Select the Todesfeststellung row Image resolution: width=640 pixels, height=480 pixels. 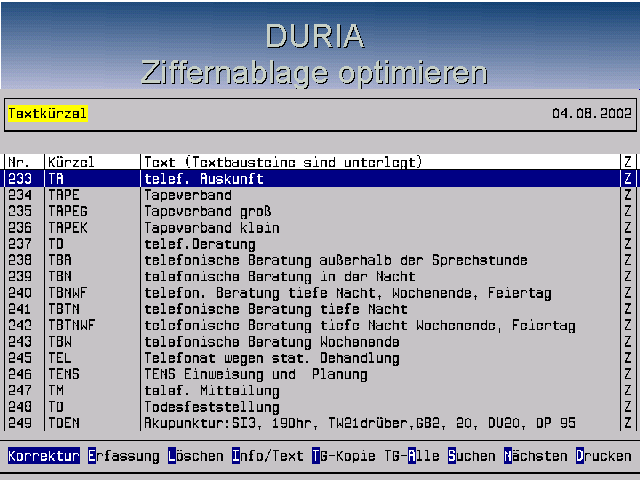tap(320, 407)
